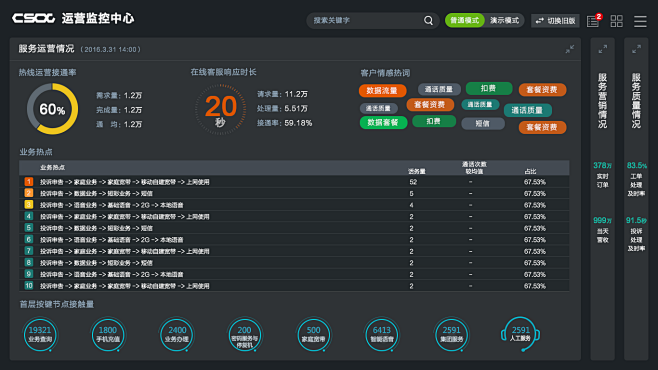The width and height of the screenshot is (658, 370).
Task: Click the 话务量 column header
Action: (417, 171)
